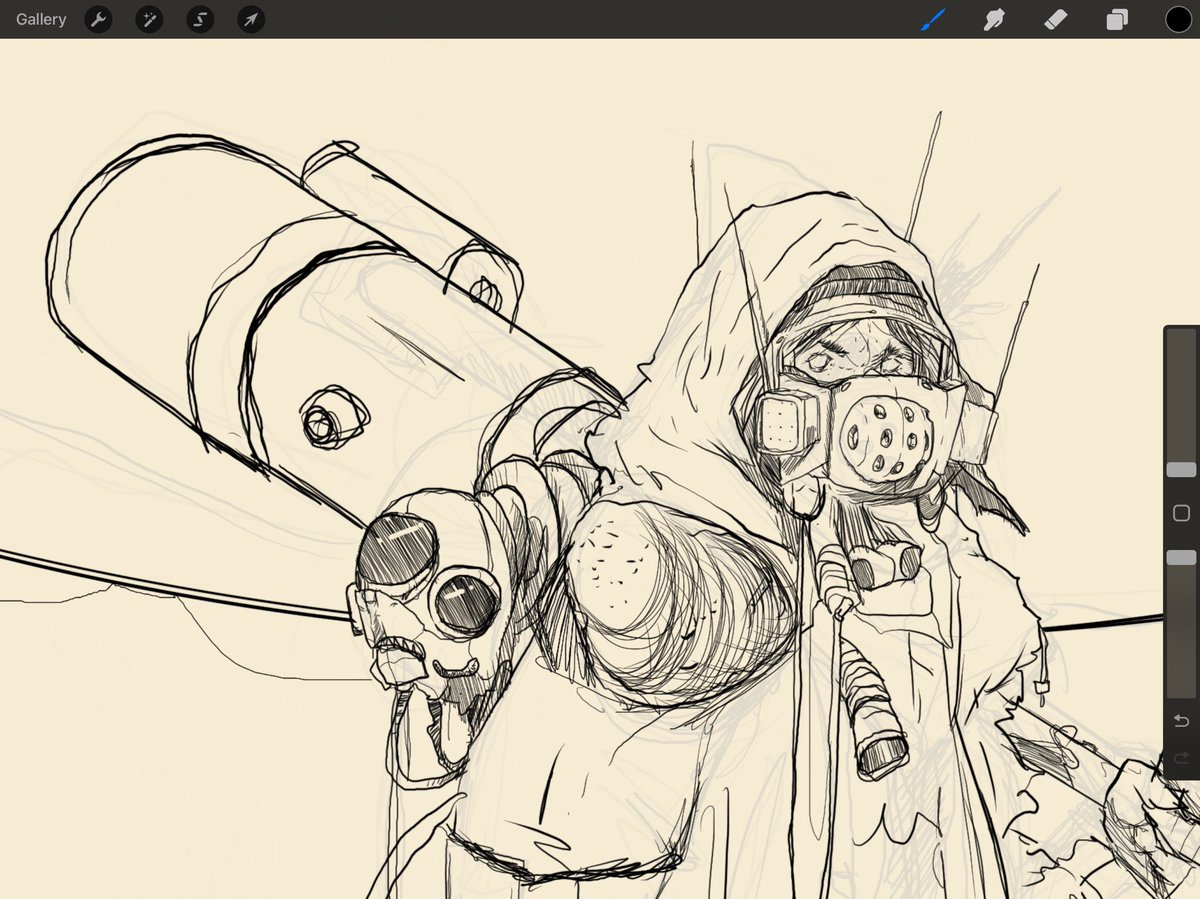Undo the last stroke with the Undo arrow

pos(1180,719)
